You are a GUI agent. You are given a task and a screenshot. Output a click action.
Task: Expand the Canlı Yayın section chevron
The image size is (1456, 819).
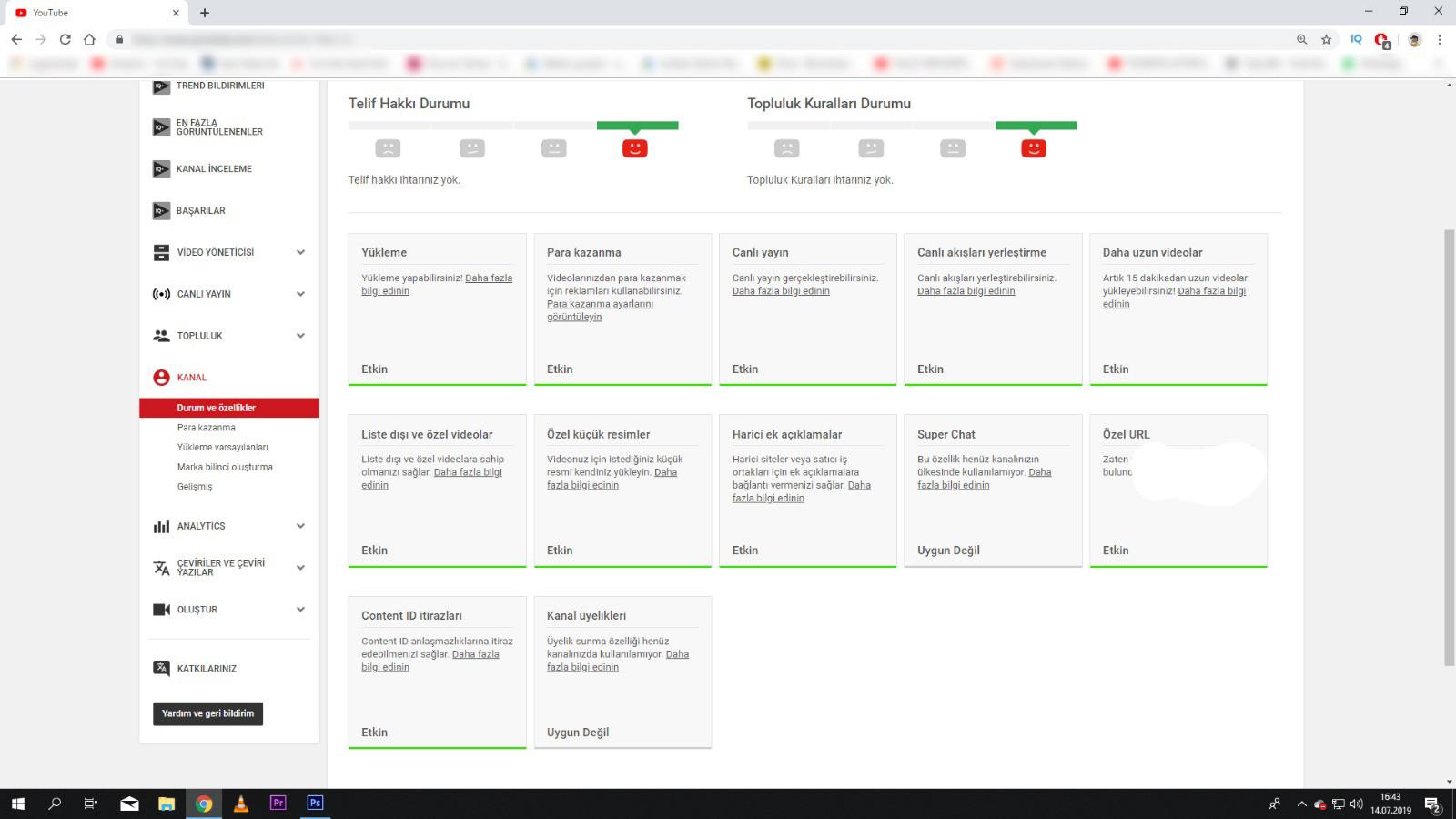[x=300, y=294]
